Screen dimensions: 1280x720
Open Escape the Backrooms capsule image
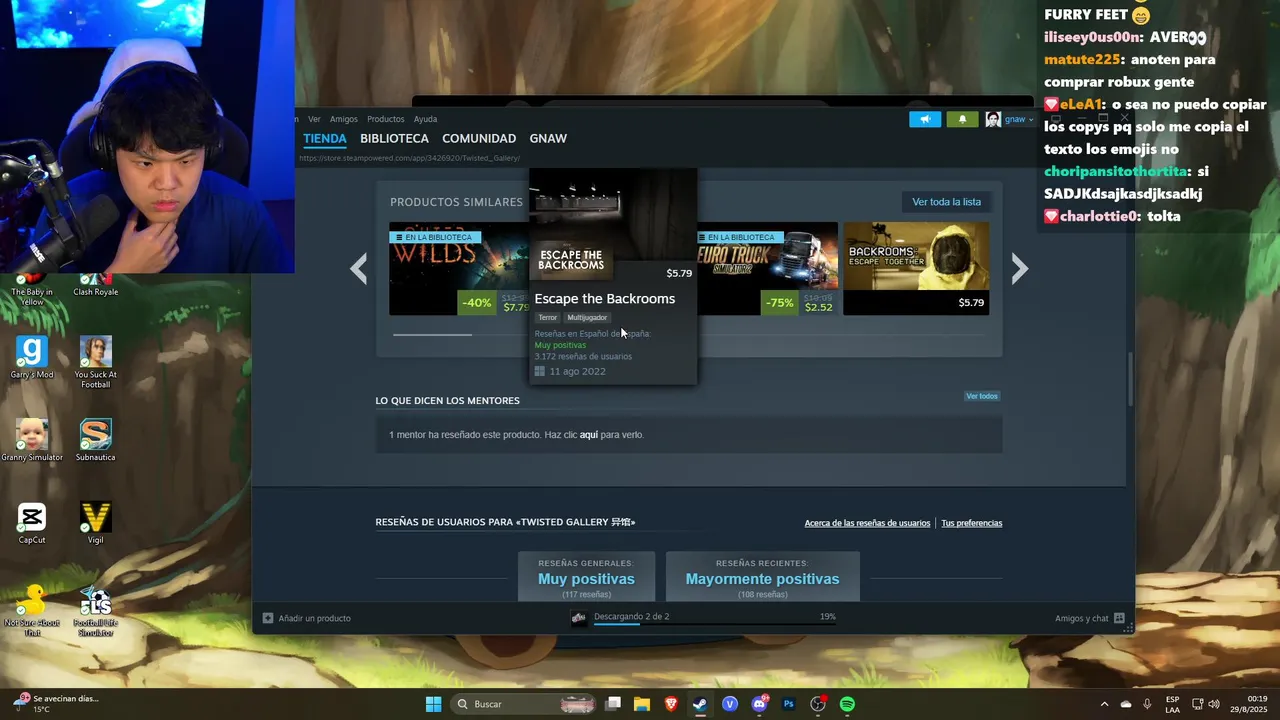613,225
